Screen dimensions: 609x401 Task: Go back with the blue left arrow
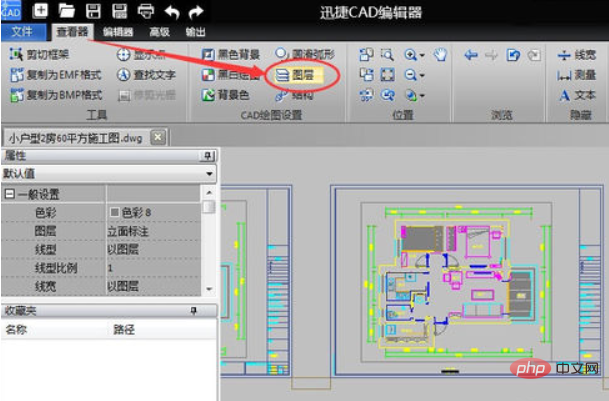[471, 55]
